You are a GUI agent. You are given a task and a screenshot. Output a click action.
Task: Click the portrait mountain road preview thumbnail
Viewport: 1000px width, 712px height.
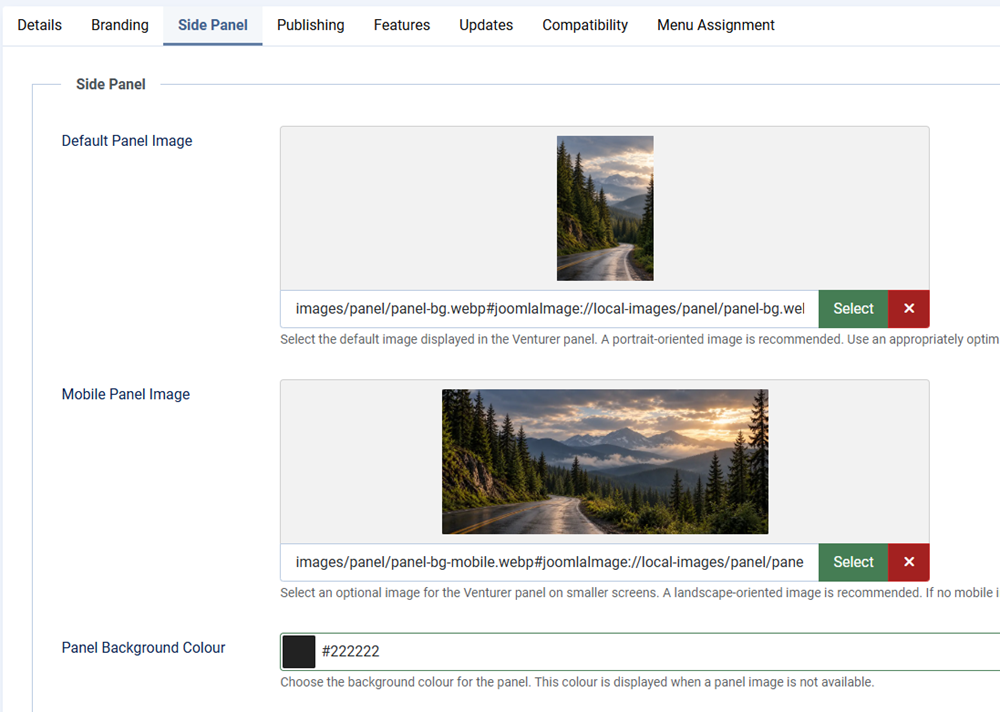tap(605, 208)
